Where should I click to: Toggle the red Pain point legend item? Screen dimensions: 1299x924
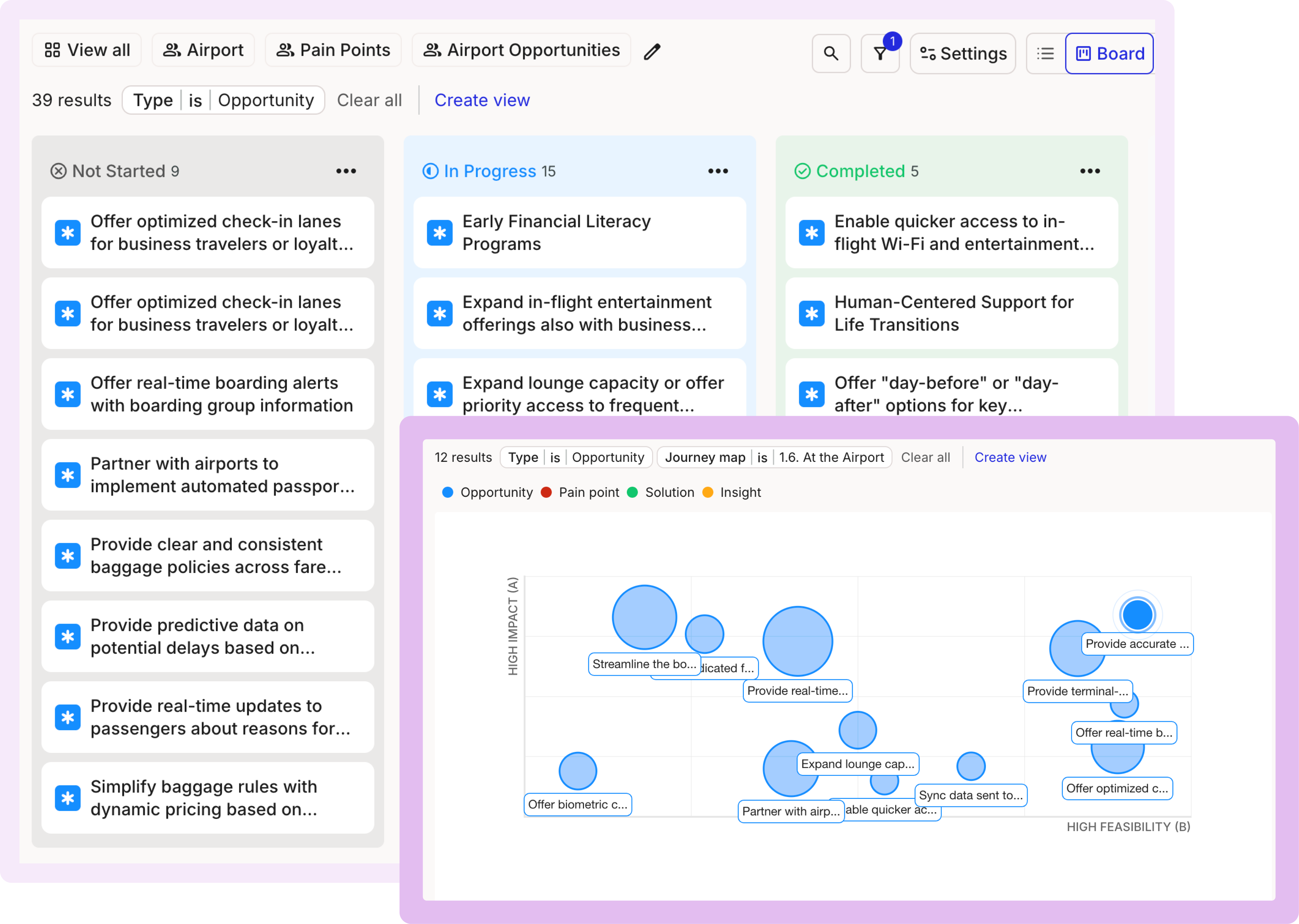point(580,493)
